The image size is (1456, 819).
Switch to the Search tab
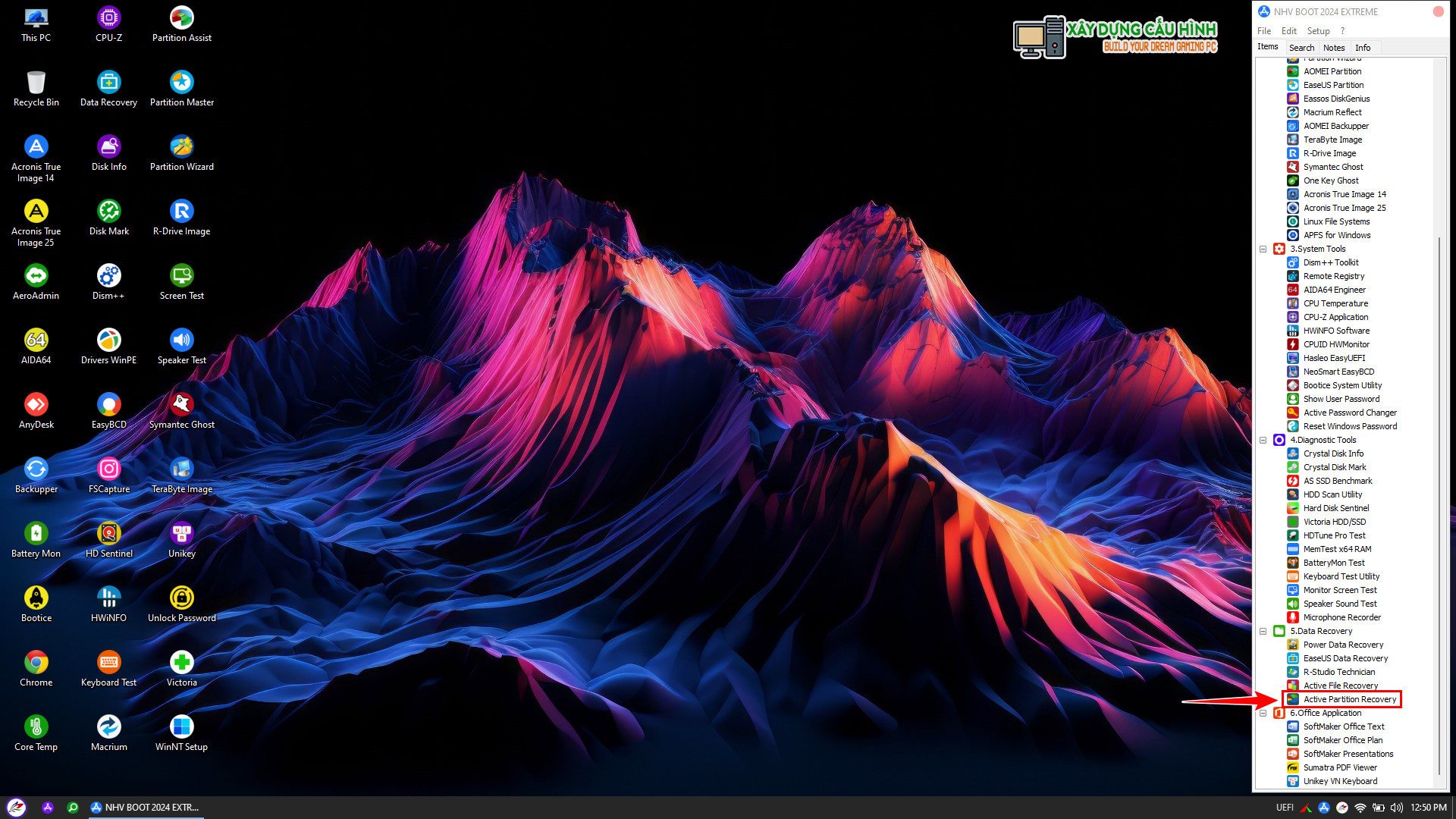(x=1301, y=48)
